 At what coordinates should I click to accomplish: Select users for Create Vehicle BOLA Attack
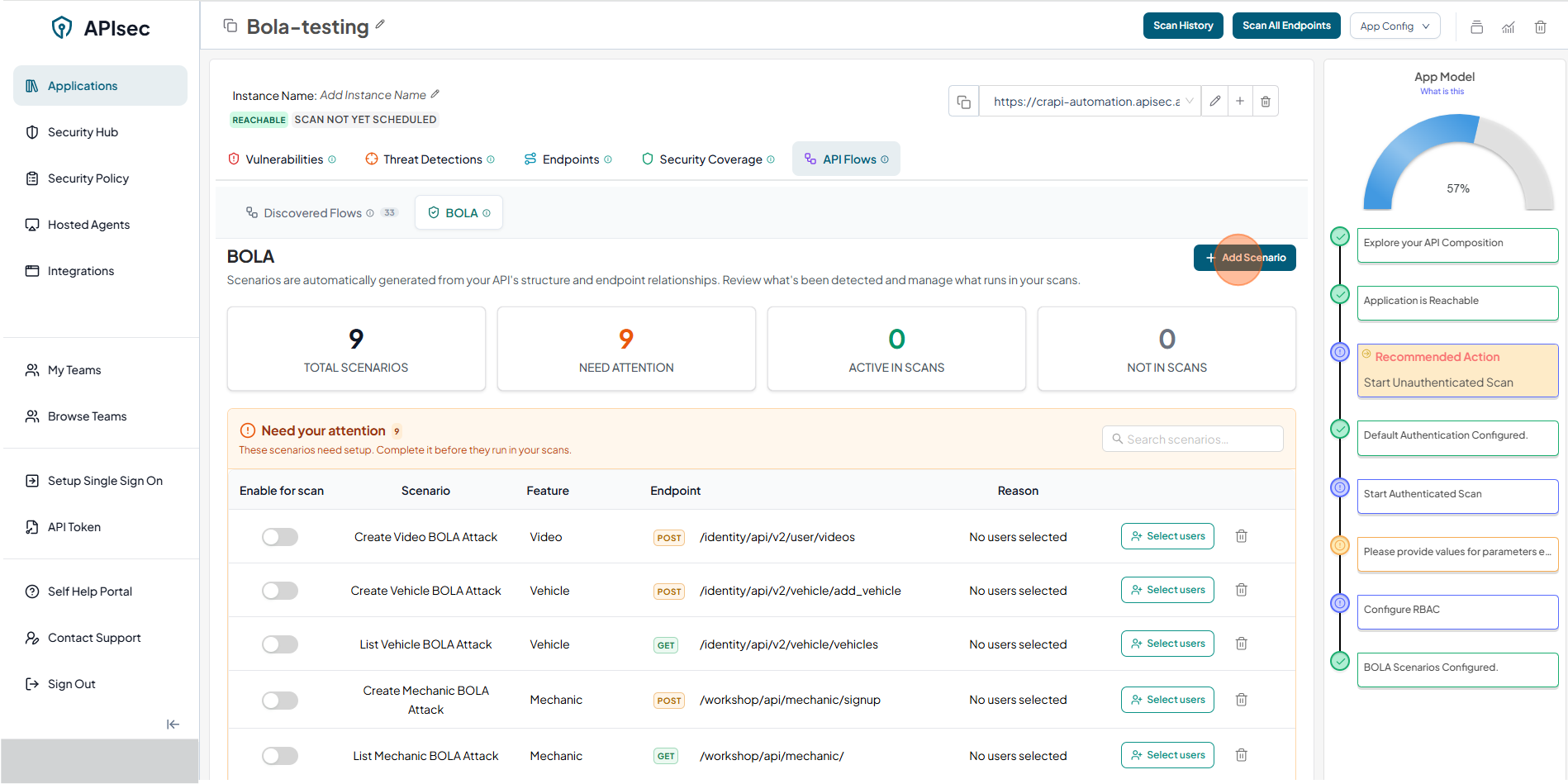1167,590
